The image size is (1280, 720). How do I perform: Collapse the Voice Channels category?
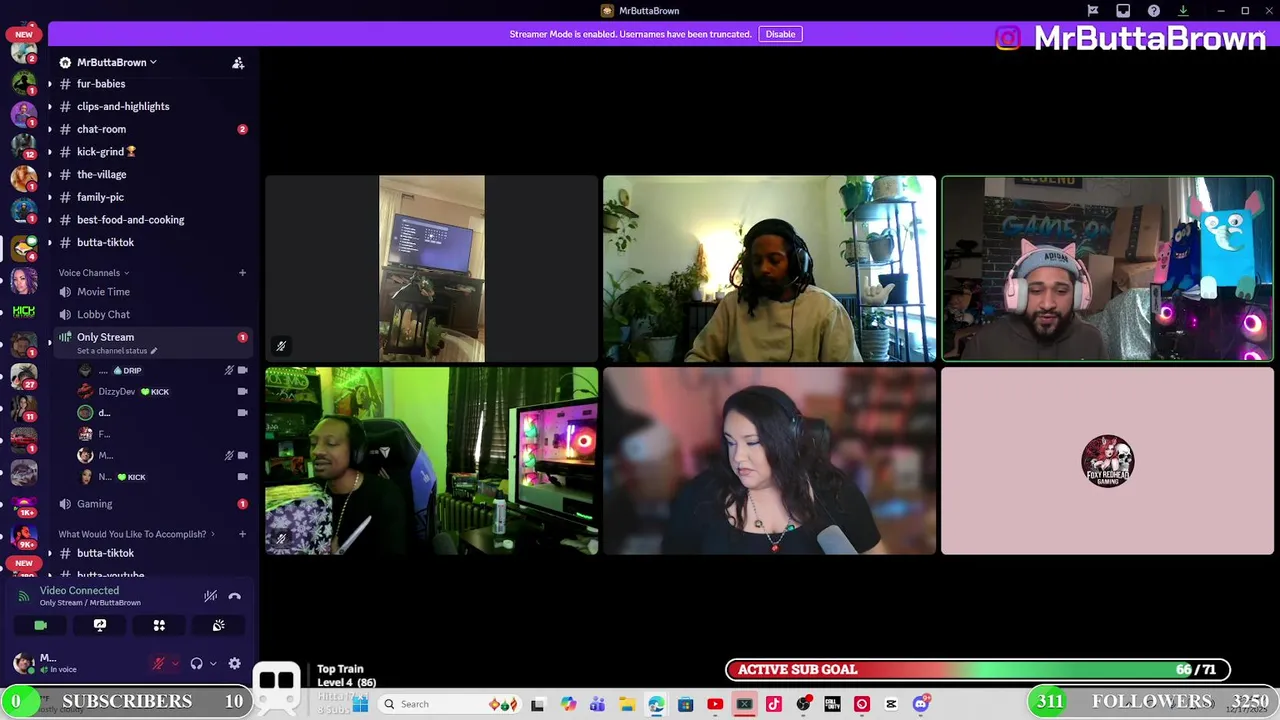(93, 273)
